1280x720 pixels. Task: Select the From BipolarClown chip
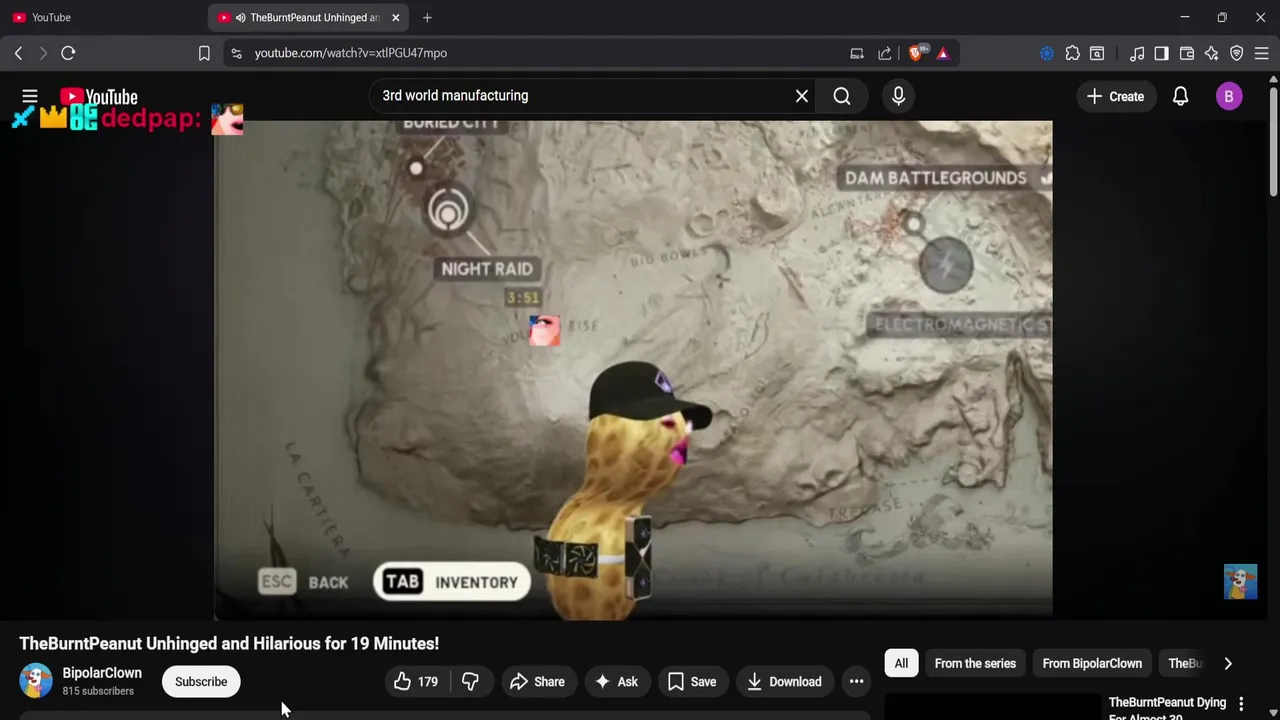coord(1092,663)
